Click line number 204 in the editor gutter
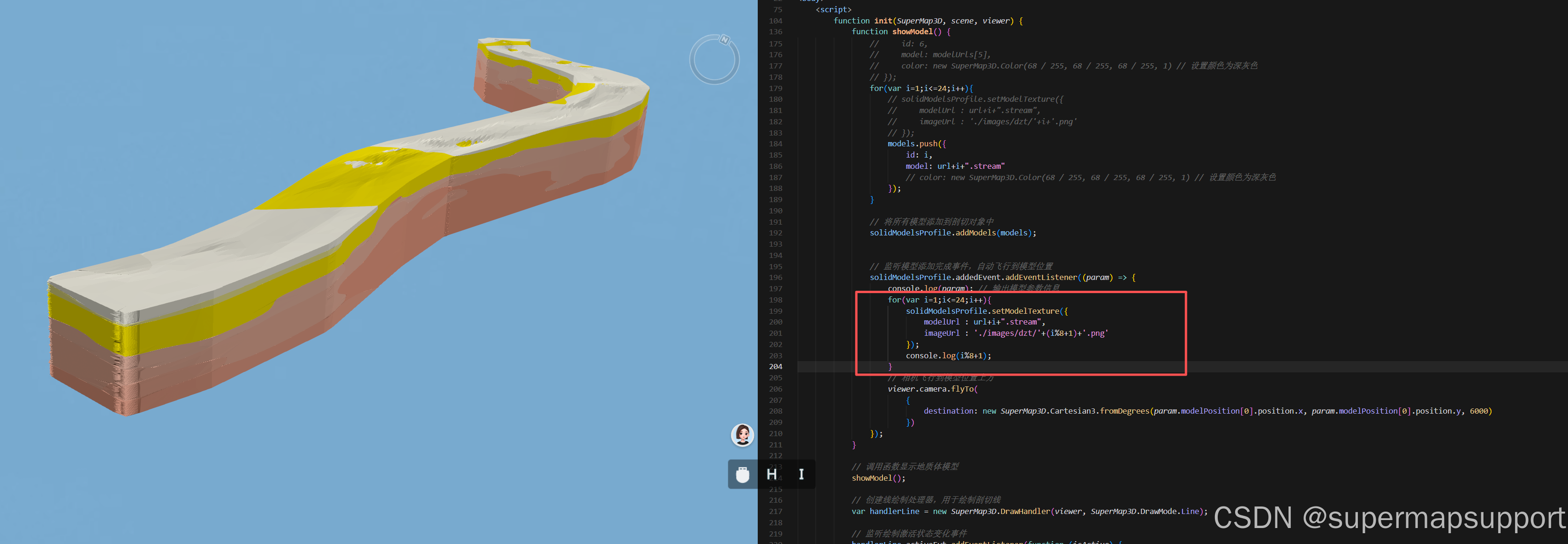This screenshot has height=544, width=1568. click(776, 366)
